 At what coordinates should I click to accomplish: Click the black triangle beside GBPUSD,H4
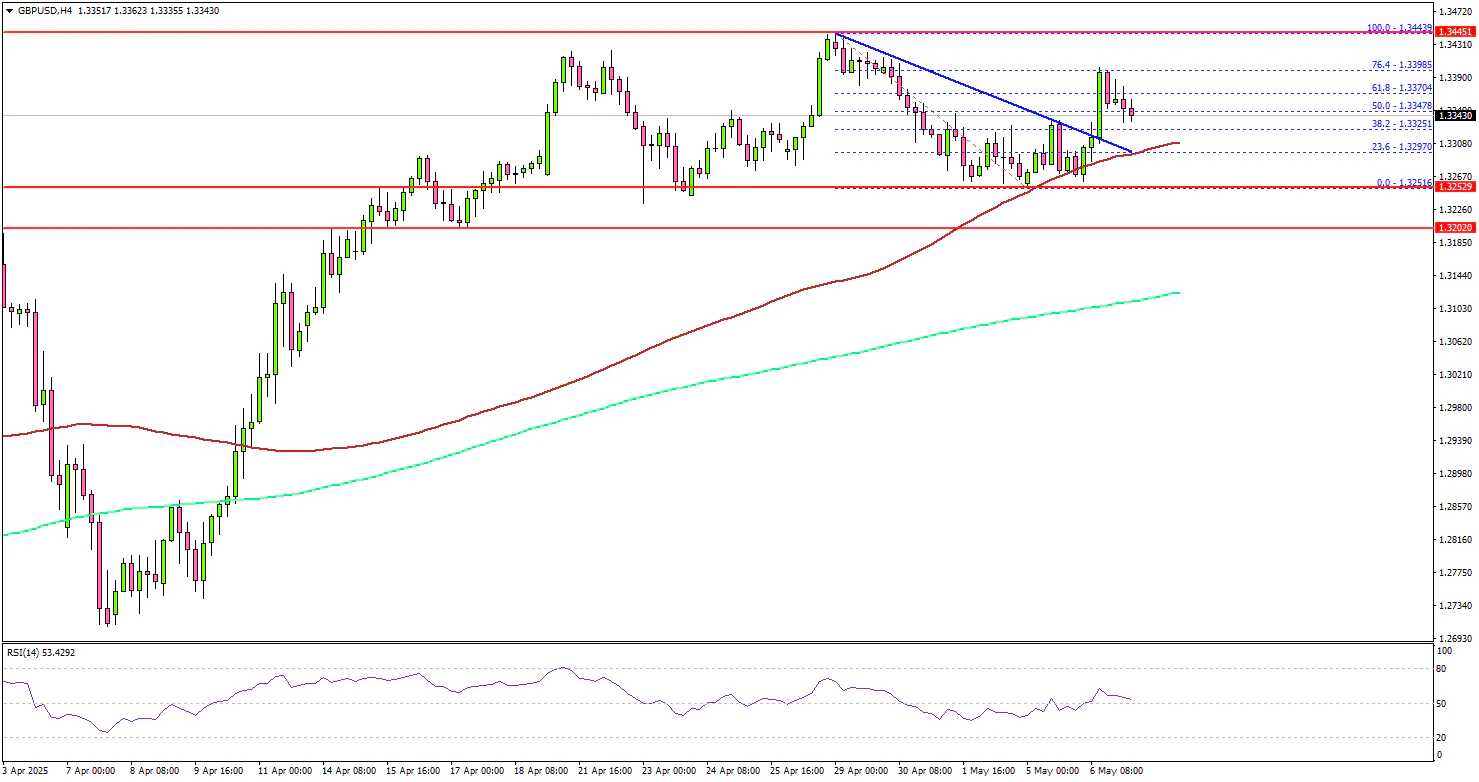coord(8,10)
